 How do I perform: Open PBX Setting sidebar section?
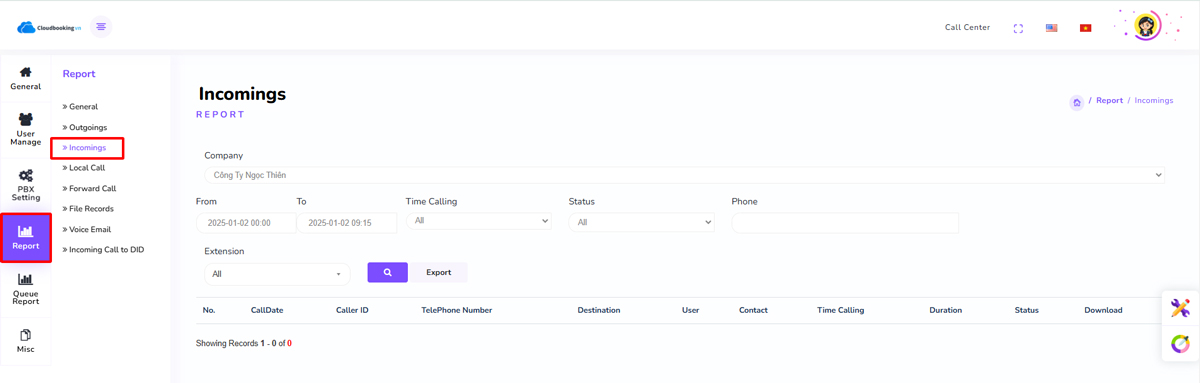(x=26, y=186)
